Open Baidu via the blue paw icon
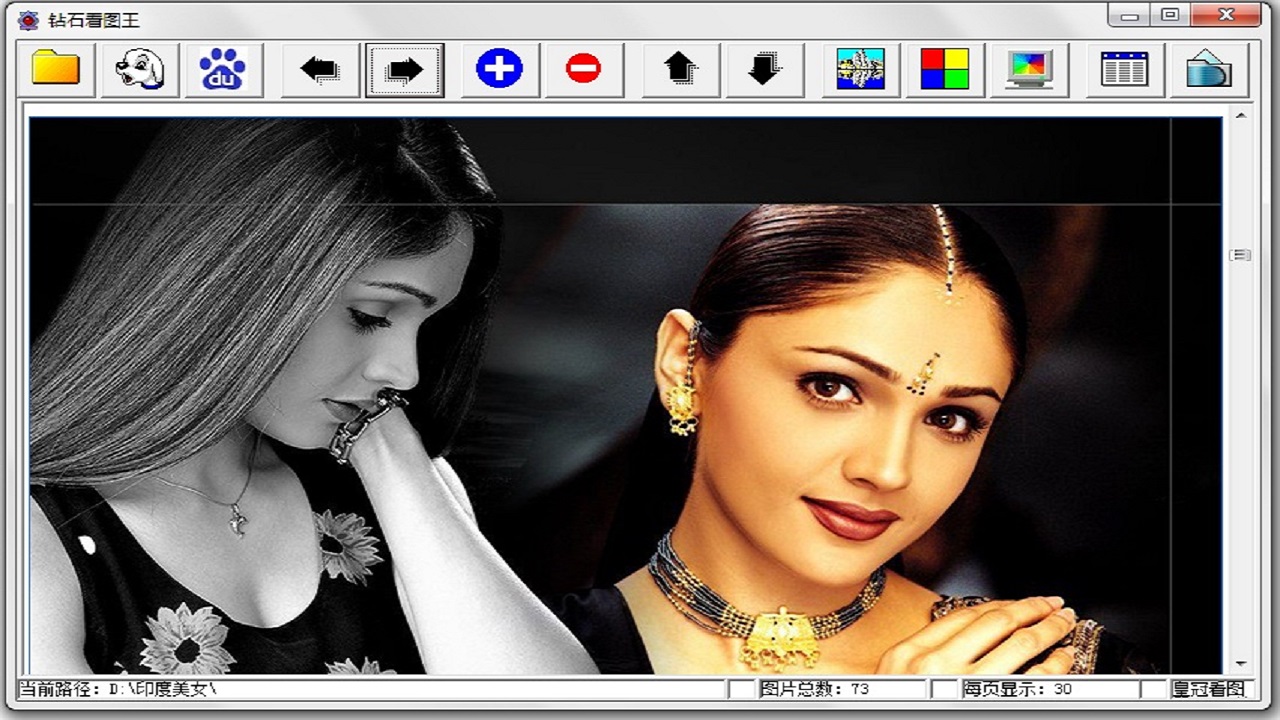The width and height of the screenshot is (1280, 720). (223, 69)
